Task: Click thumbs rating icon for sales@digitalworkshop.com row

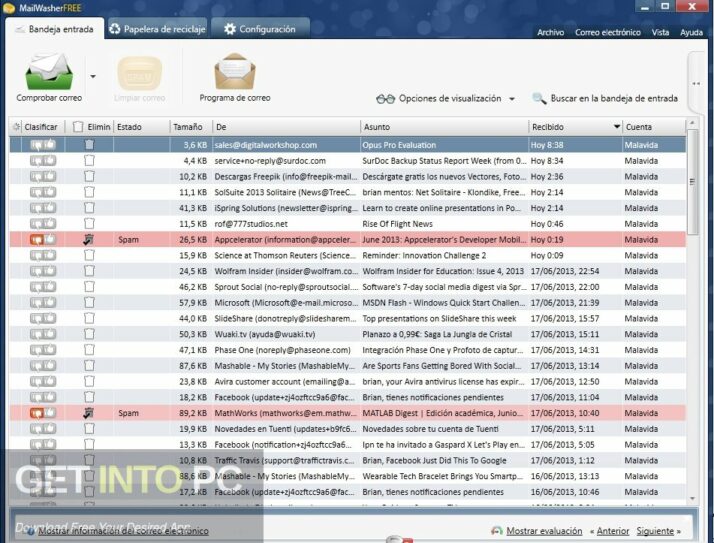Action: click(43, 145)
